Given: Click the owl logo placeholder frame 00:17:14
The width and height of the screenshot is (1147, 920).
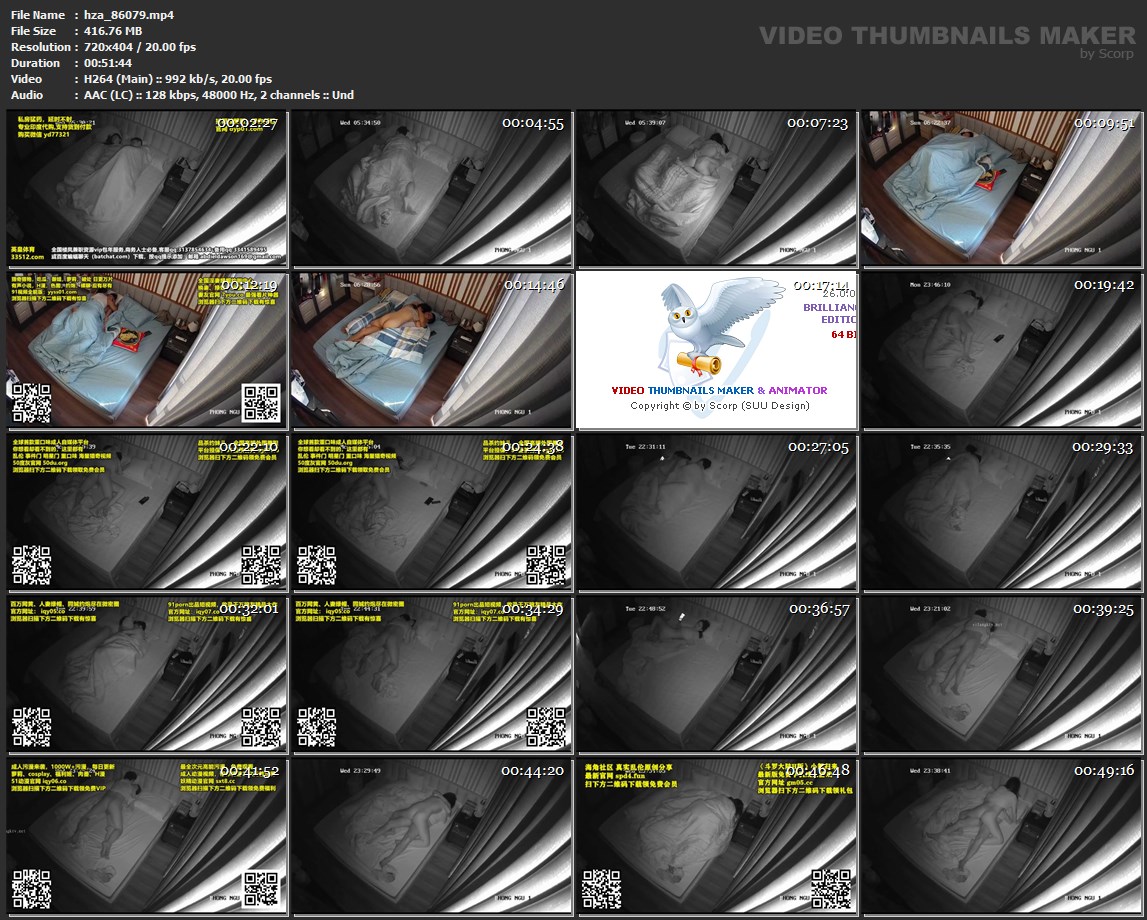Looking at the screenshot, I should point(717,350).
